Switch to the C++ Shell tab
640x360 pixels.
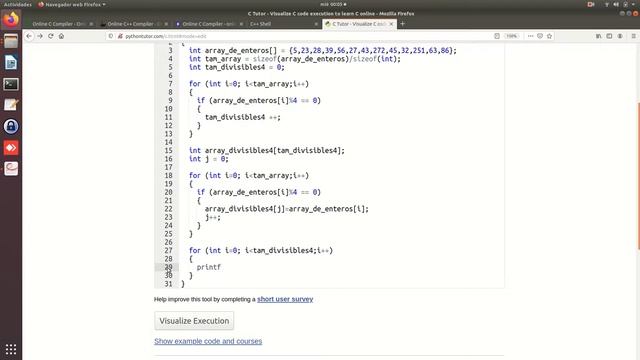[x=260, y=24]
